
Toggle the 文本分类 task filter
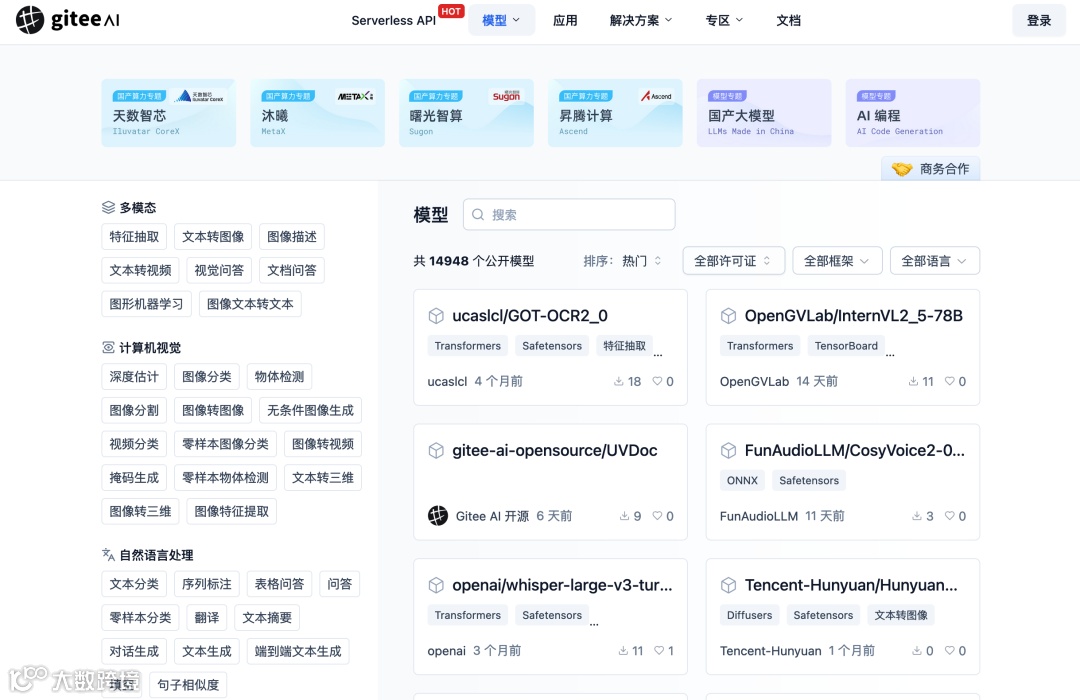coord(134,584)
